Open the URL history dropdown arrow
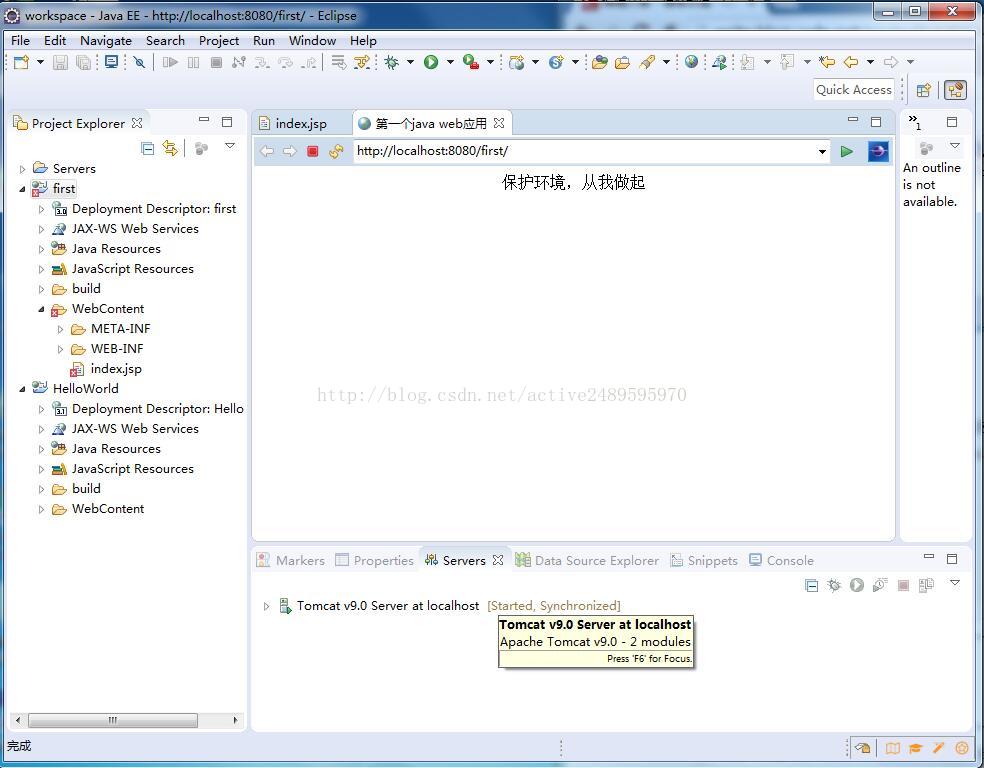984x768 pixels. 822,152
